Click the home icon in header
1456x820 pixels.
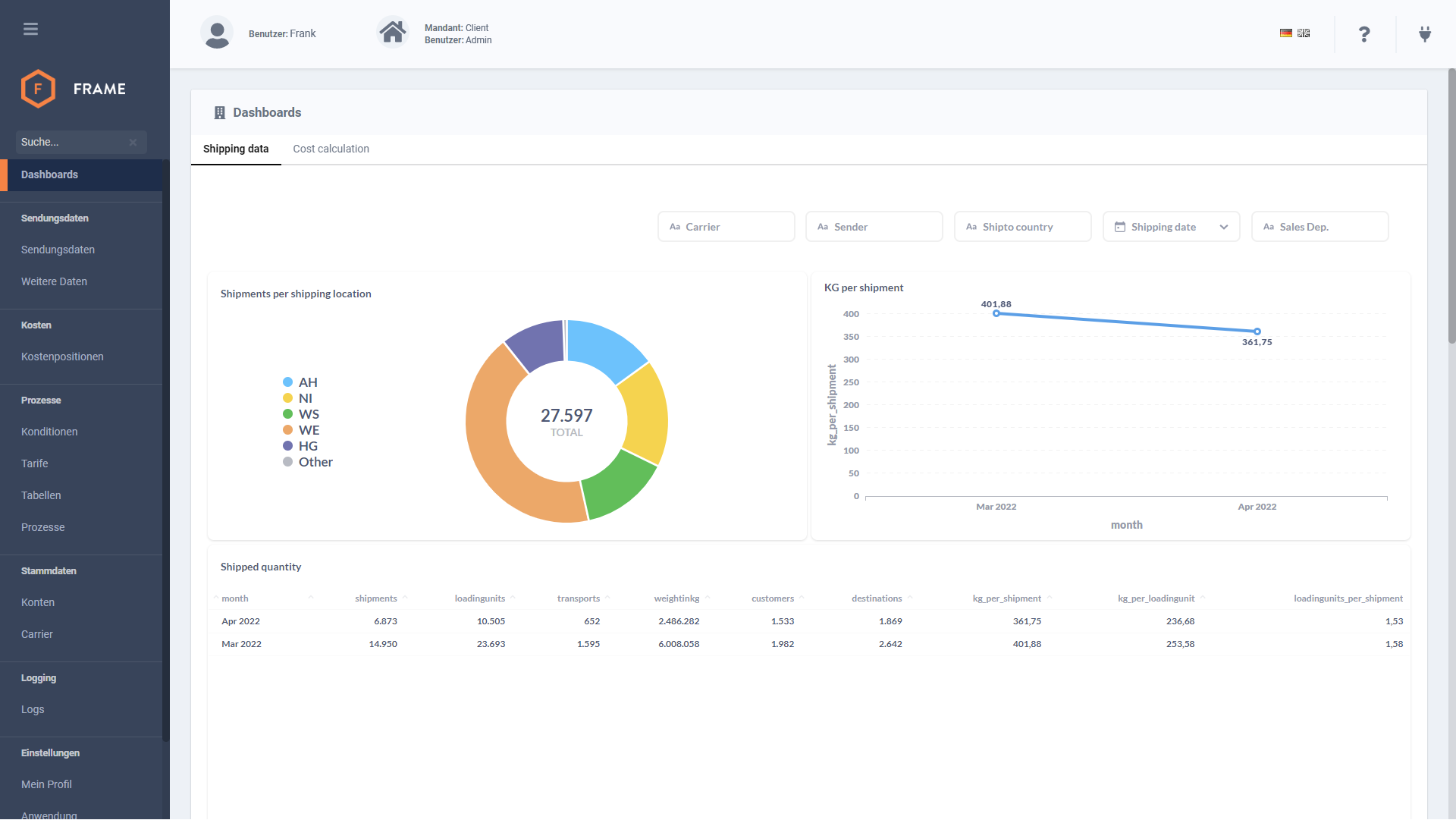(392, 33)
